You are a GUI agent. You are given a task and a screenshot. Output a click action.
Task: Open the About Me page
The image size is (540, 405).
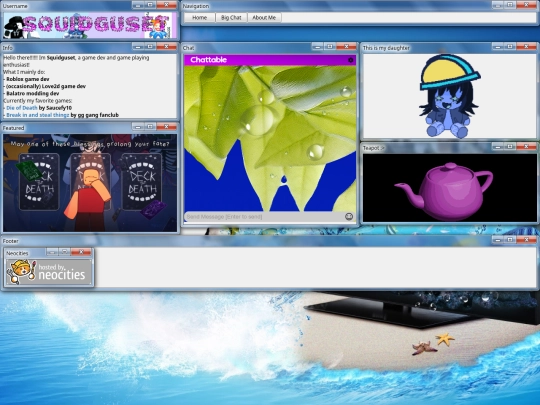coord(264,18)
